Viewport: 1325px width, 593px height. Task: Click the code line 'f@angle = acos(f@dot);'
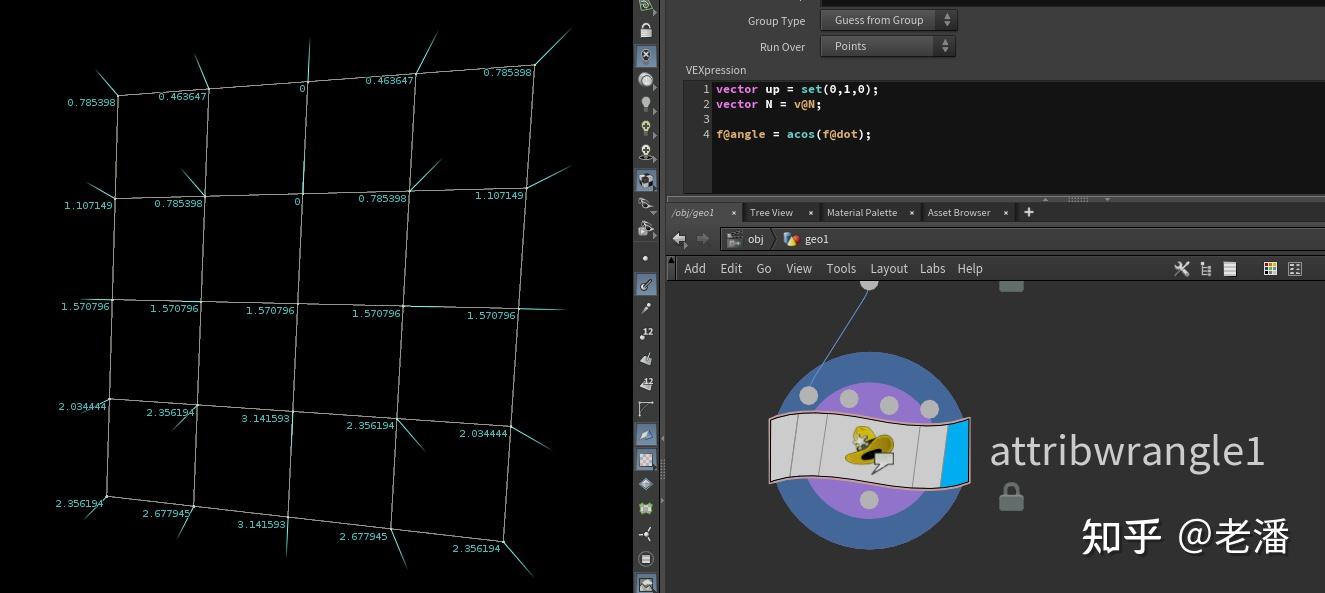[x=794, y=134]
